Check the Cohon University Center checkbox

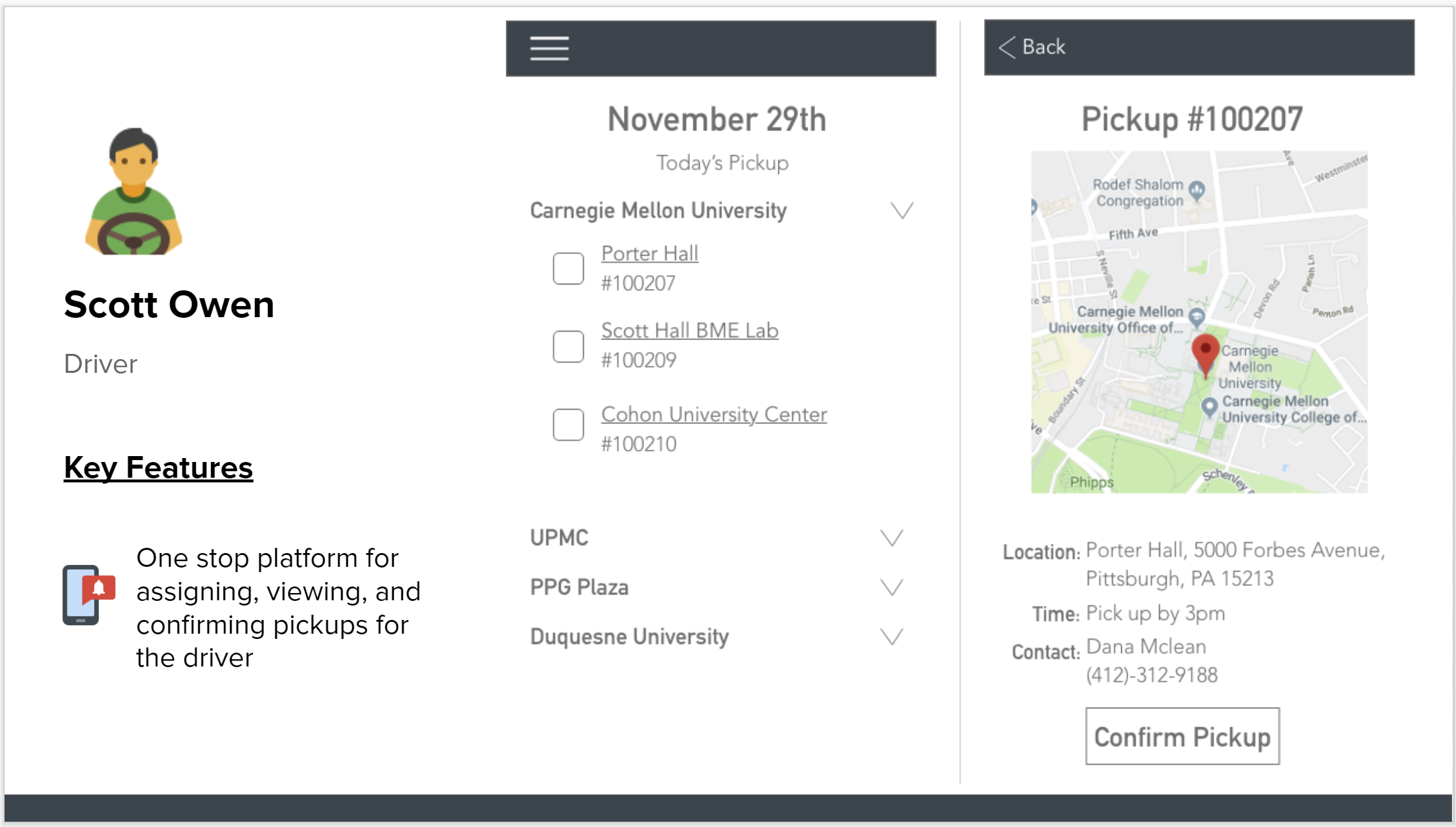pos(568,425)
